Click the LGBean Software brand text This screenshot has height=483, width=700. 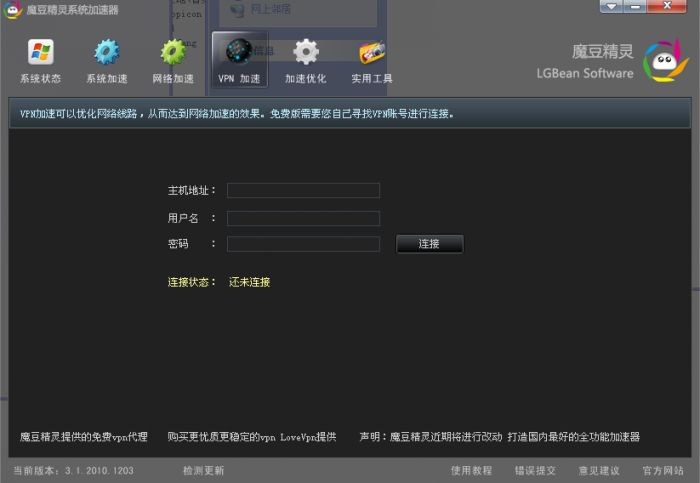(585, 73)
